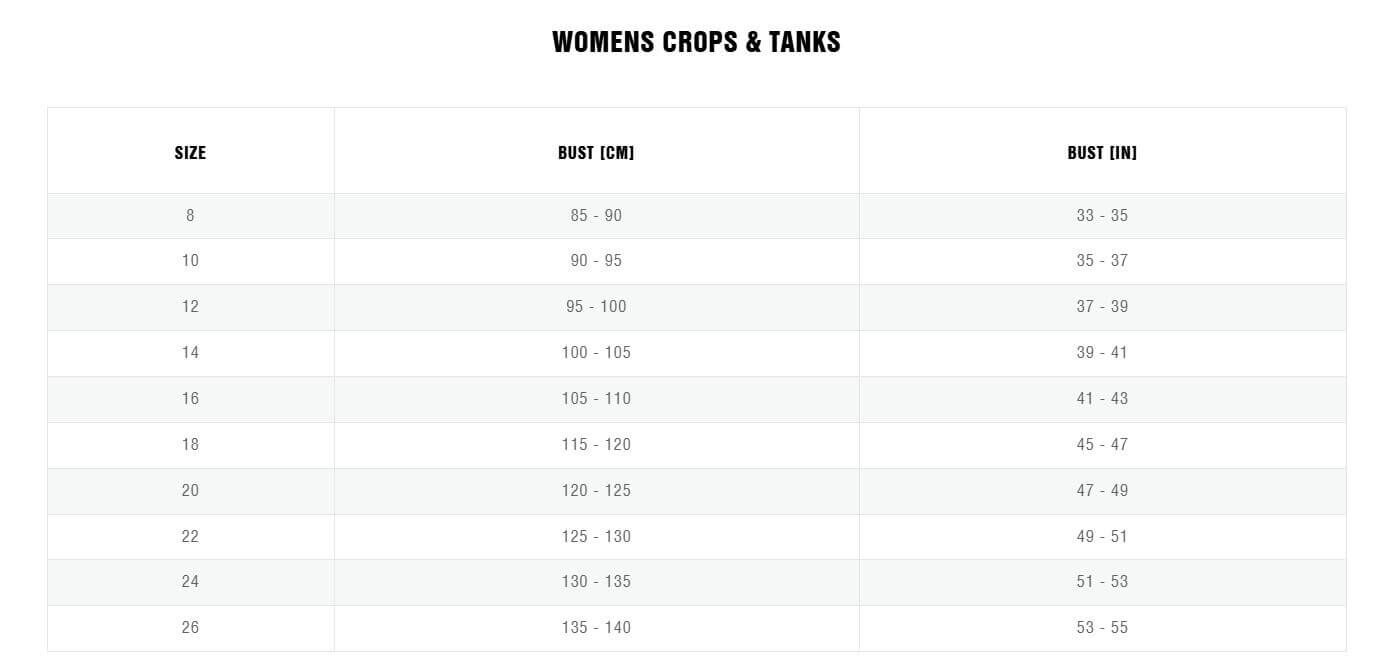The image size is (1373, 671).
Task: Click the size 8 cell
Action: (190, 215)
